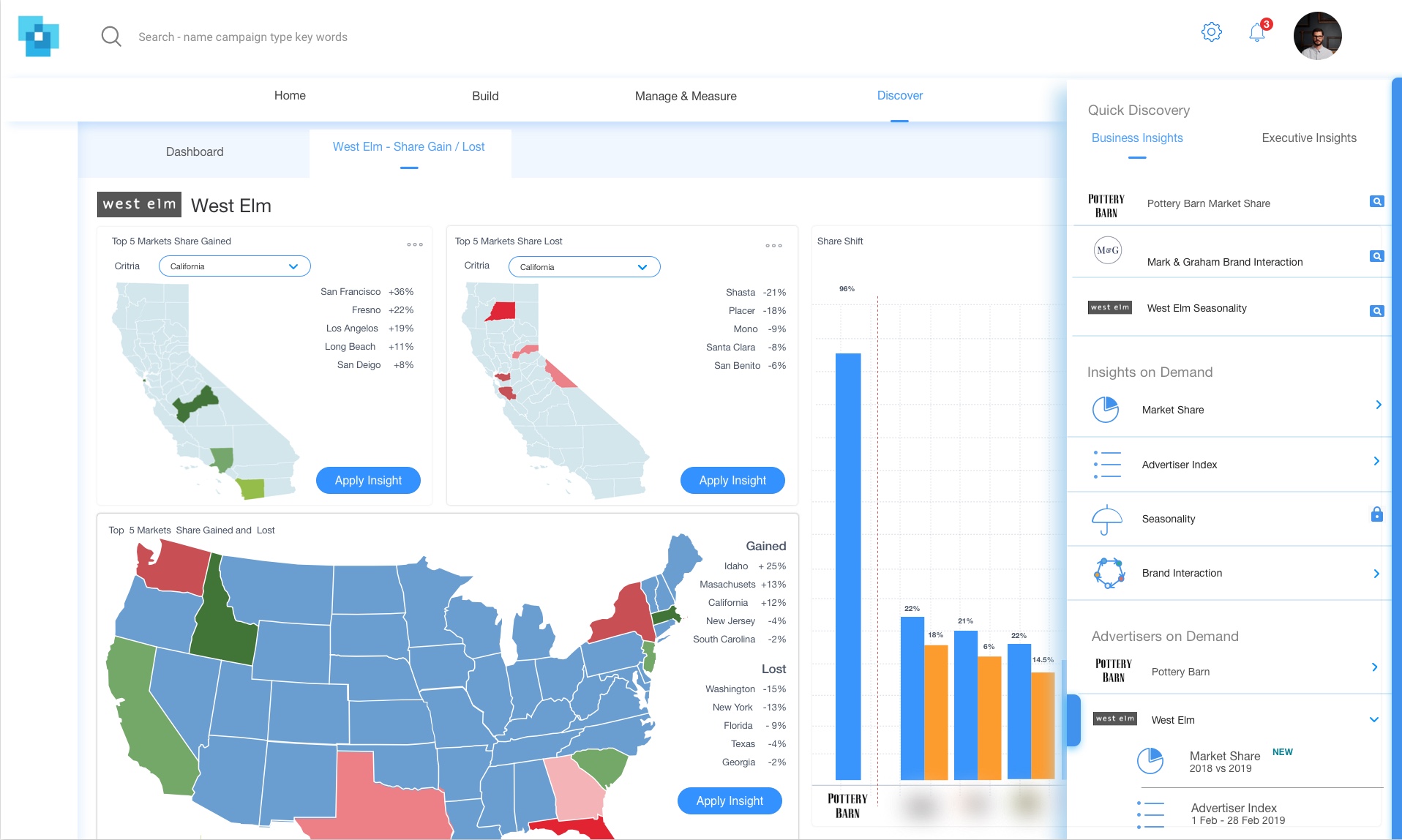Click the 96% Pottery Barn blue bar
This screenshot has height=840, width=1402.
(848, 567)
